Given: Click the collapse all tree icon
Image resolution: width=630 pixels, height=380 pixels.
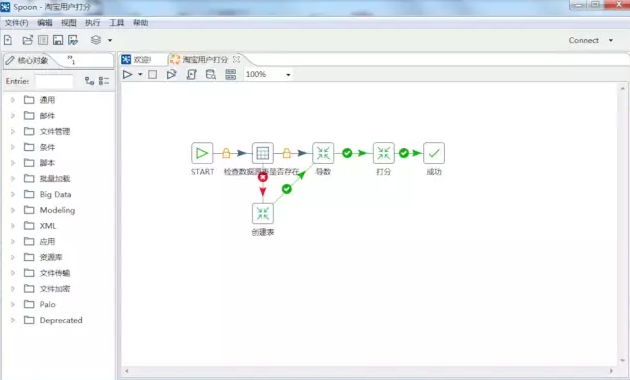Looking at the screenshot, I should 104,81.
